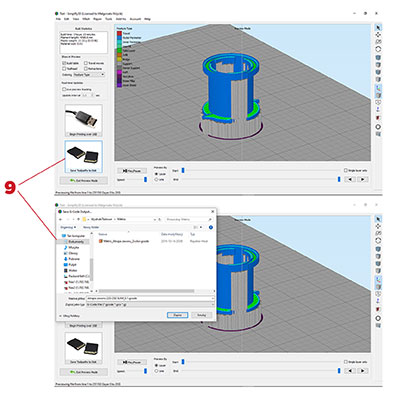Click the coordinate axes icon in lower window toolbar
The image size is (414, 393).
tap(378, 279)
